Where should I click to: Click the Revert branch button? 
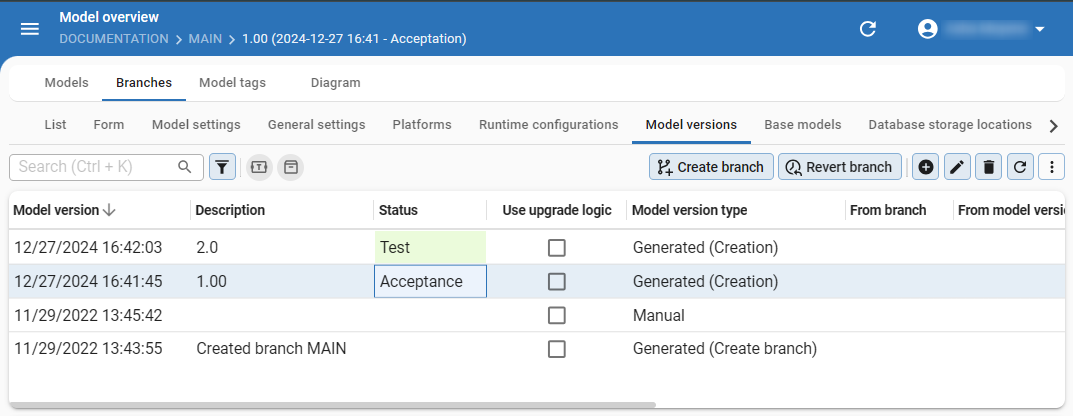click(840, 167)
